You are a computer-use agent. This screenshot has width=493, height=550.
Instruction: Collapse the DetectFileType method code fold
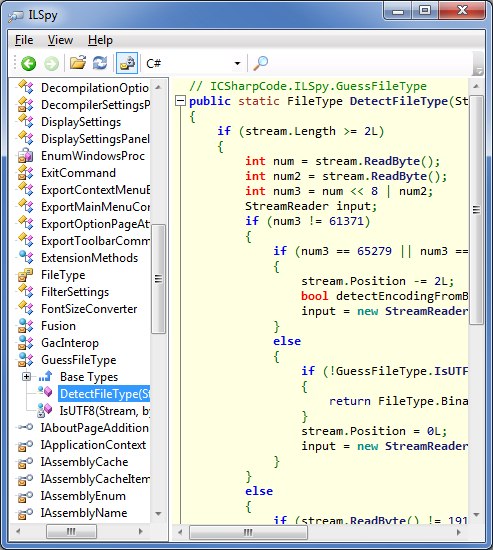tap(180, 101)
